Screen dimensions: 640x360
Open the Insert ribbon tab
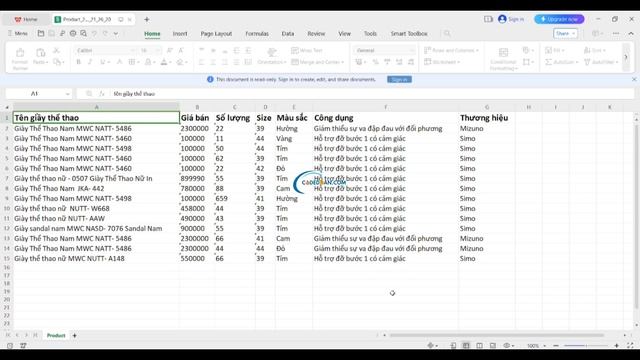click(x=180, y=33)
